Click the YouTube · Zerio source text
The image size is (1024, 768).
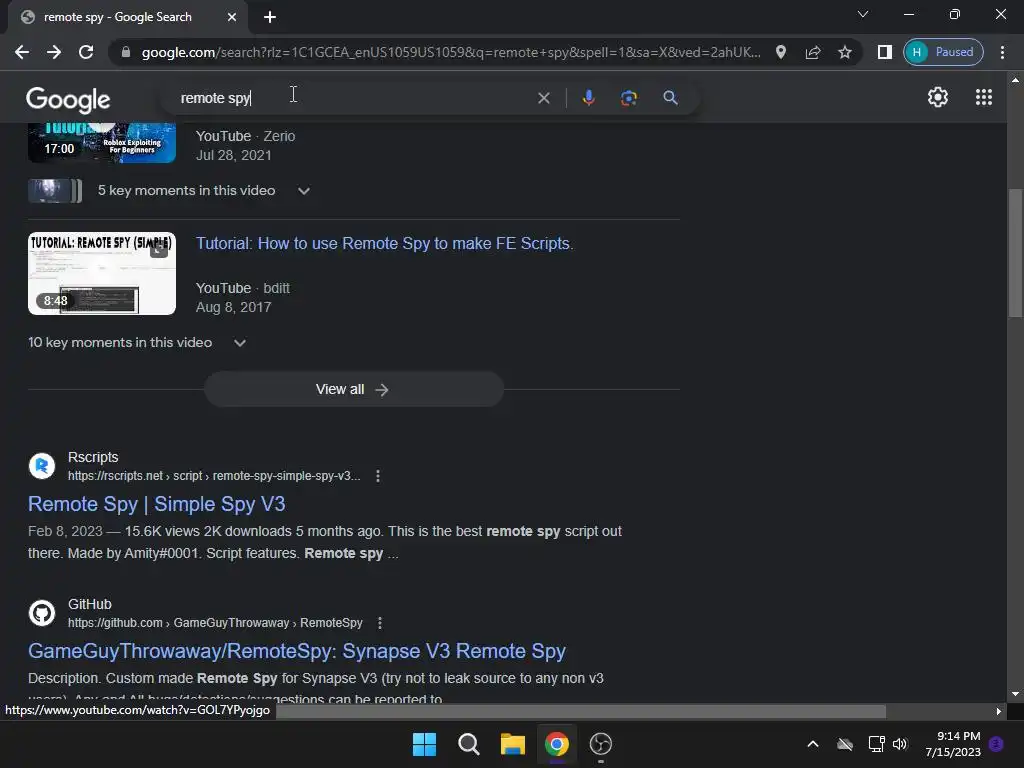click(x=246, y=136)
